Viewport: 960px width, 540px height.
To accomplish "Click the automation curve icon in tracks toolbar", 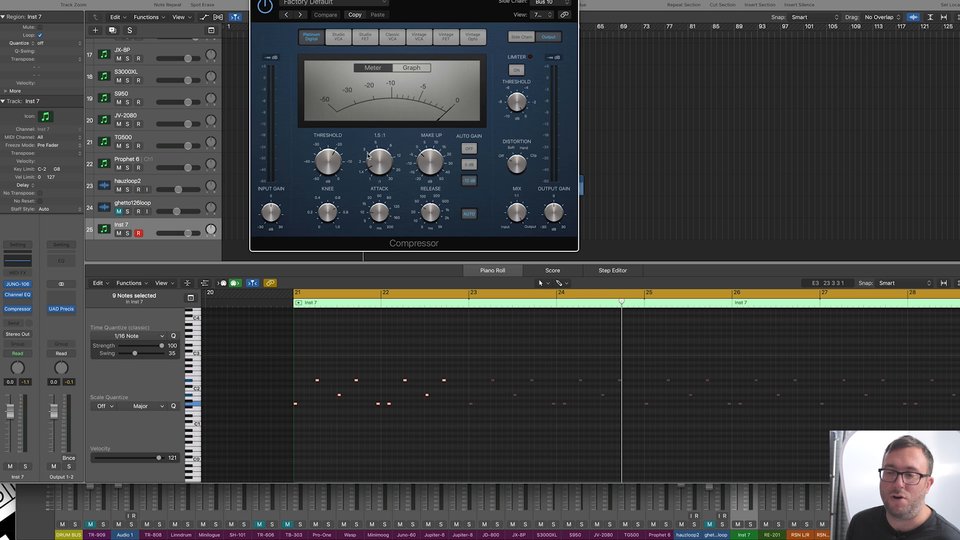I will click(204, 17).
